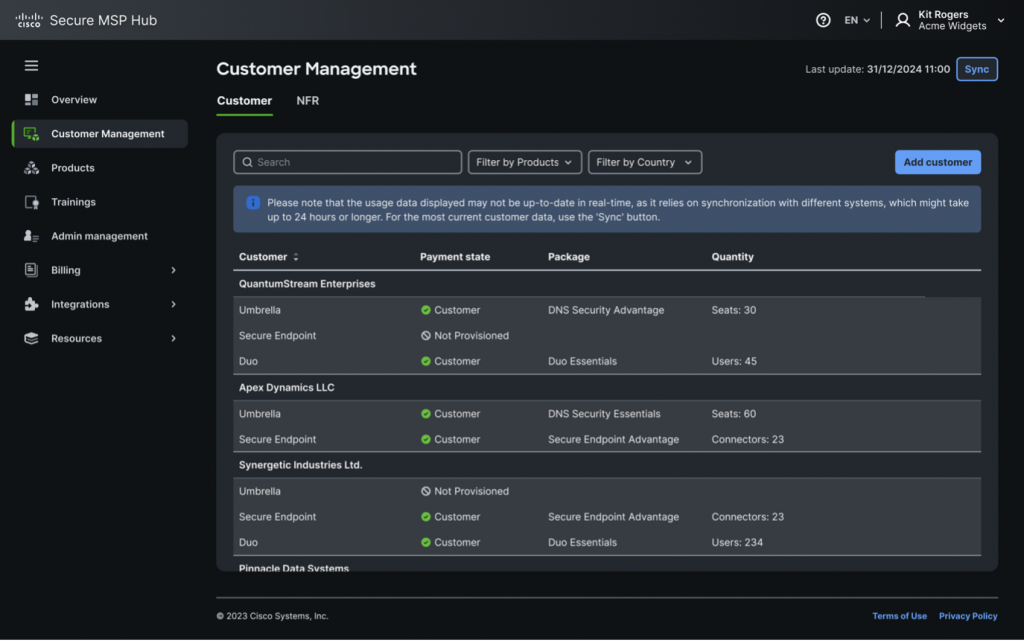The width and height of the screenshot is (1024, 643).
Task: Click the Overview dashboard icon
Action: point(31,100)
